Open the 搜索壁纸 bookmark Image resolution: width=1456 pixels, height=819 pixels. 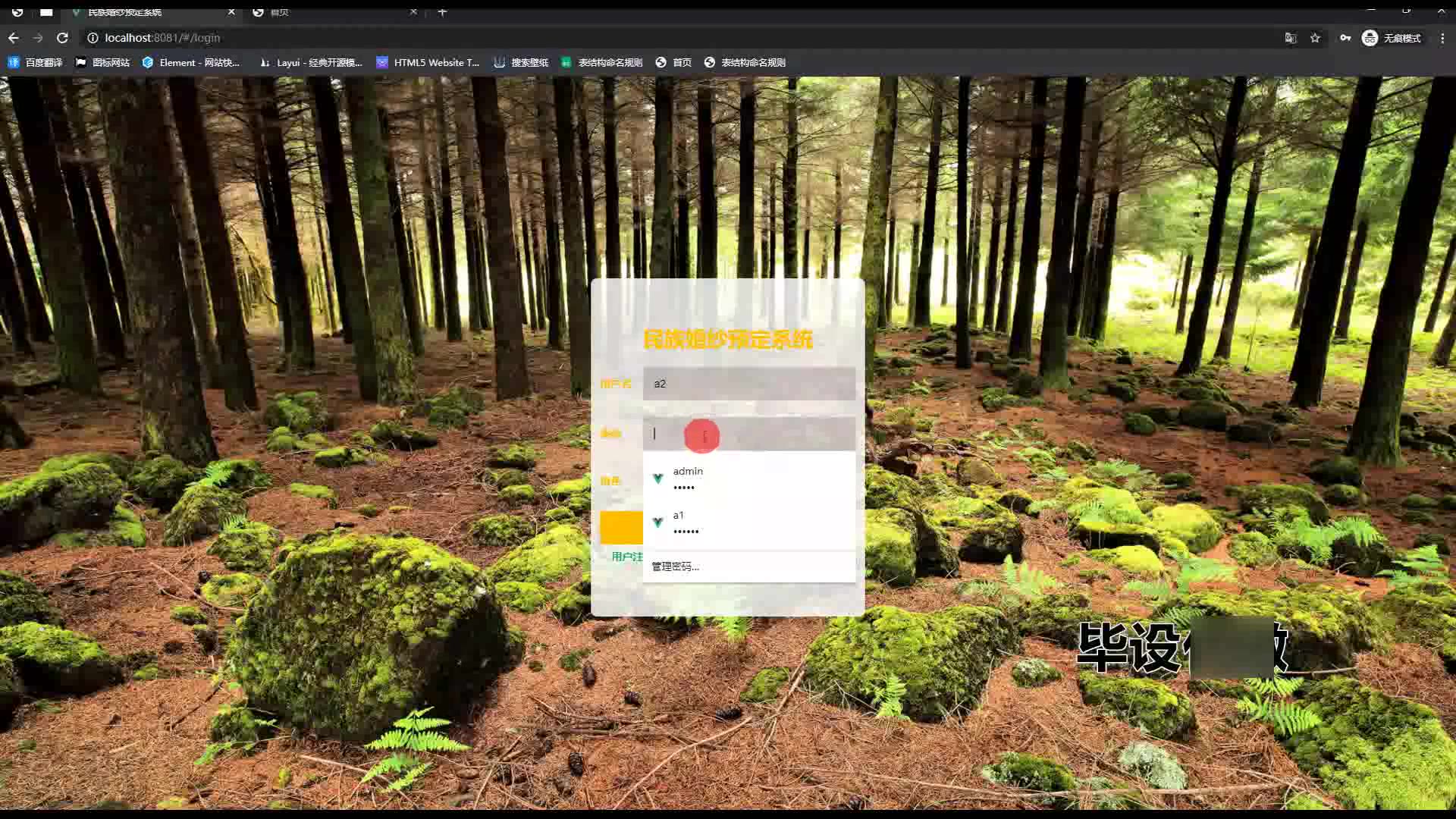(x=521, y=62)
